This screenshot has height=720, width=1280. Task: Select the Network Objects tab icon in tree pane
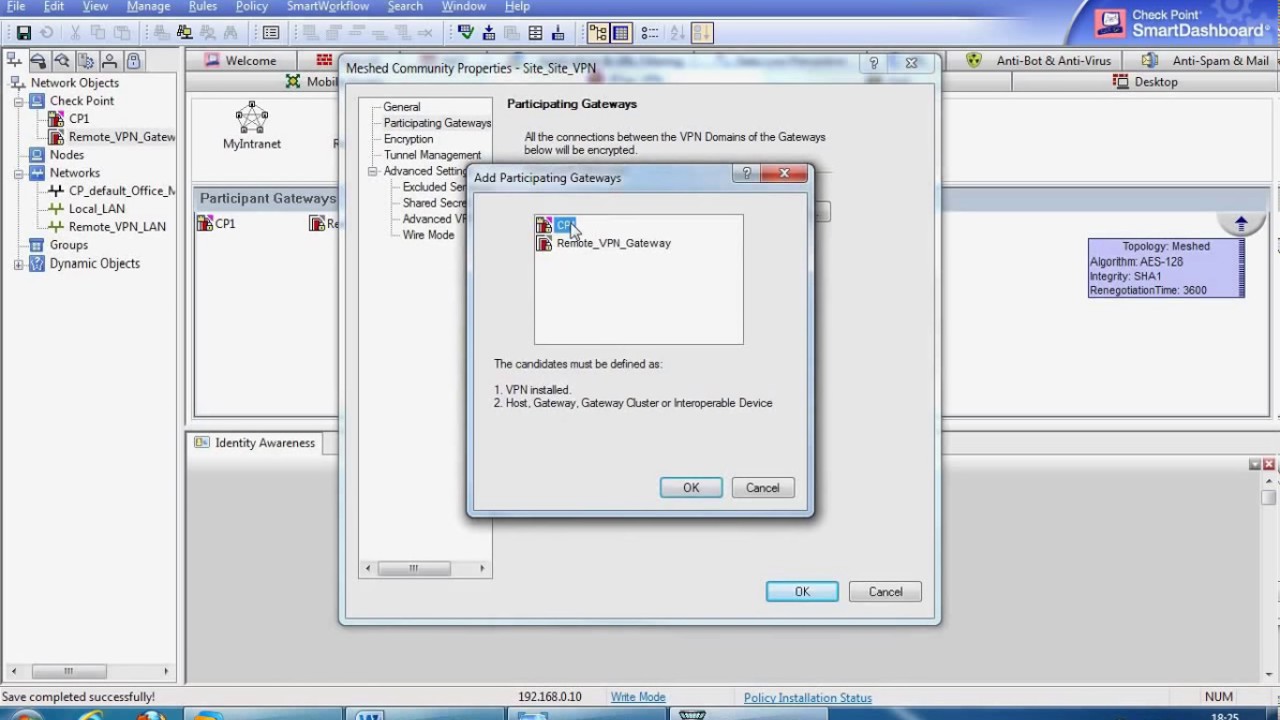coord(14,60)
